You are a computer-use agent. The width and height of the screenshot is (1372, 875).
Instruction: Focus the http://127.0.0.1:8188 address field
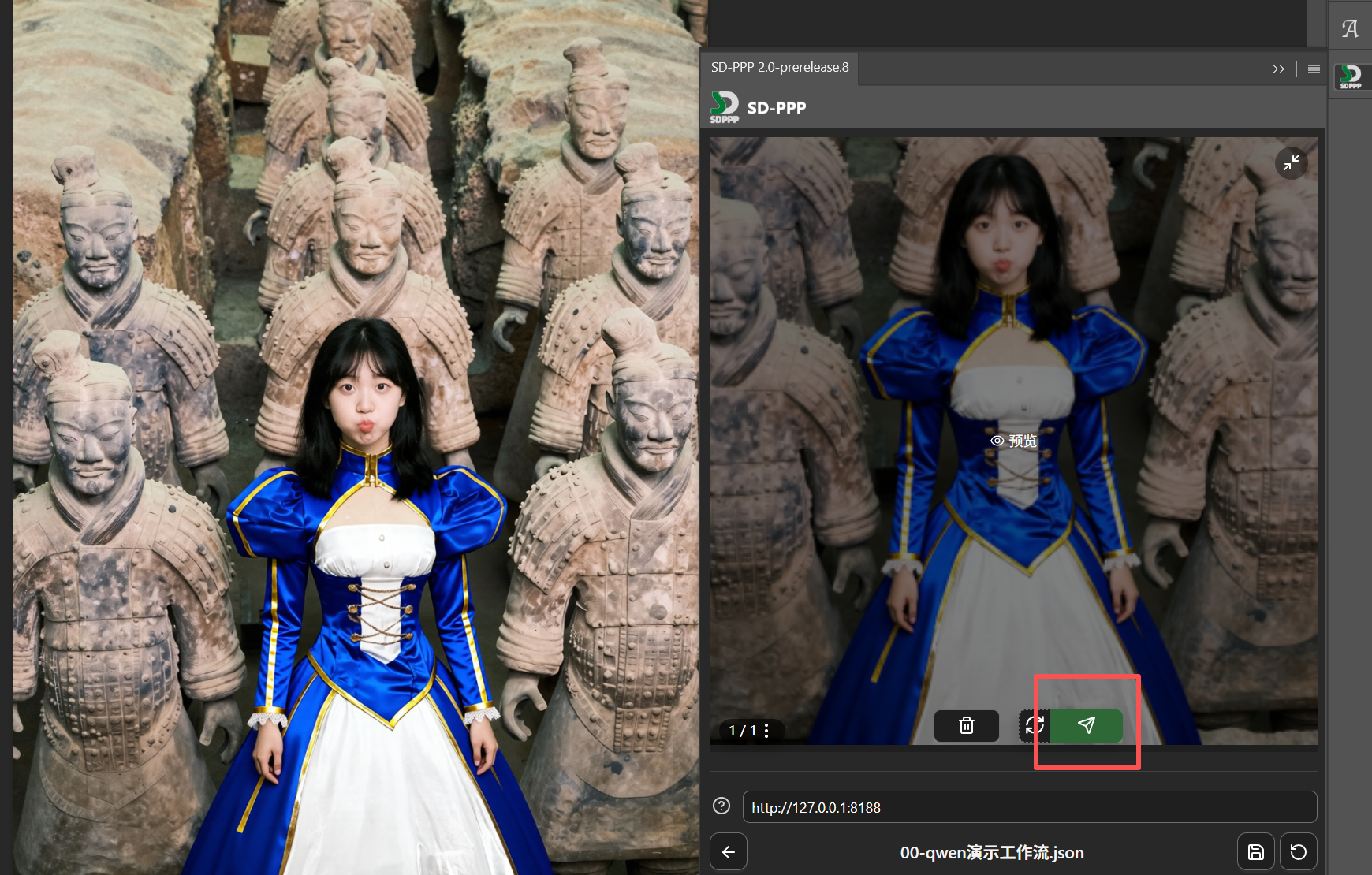(1029, 807)
